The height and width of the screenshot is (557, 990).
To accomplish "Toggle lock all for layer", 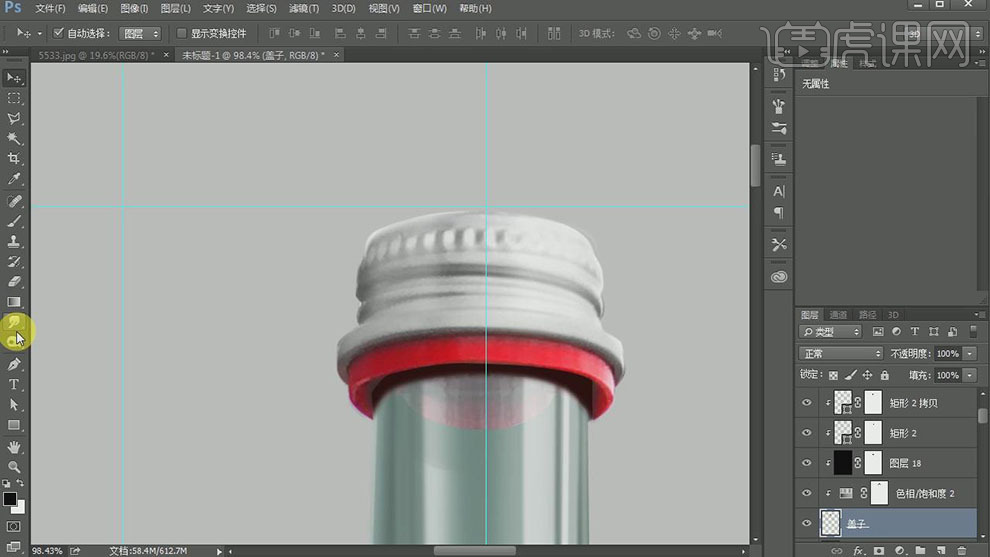I will point(885,375).
